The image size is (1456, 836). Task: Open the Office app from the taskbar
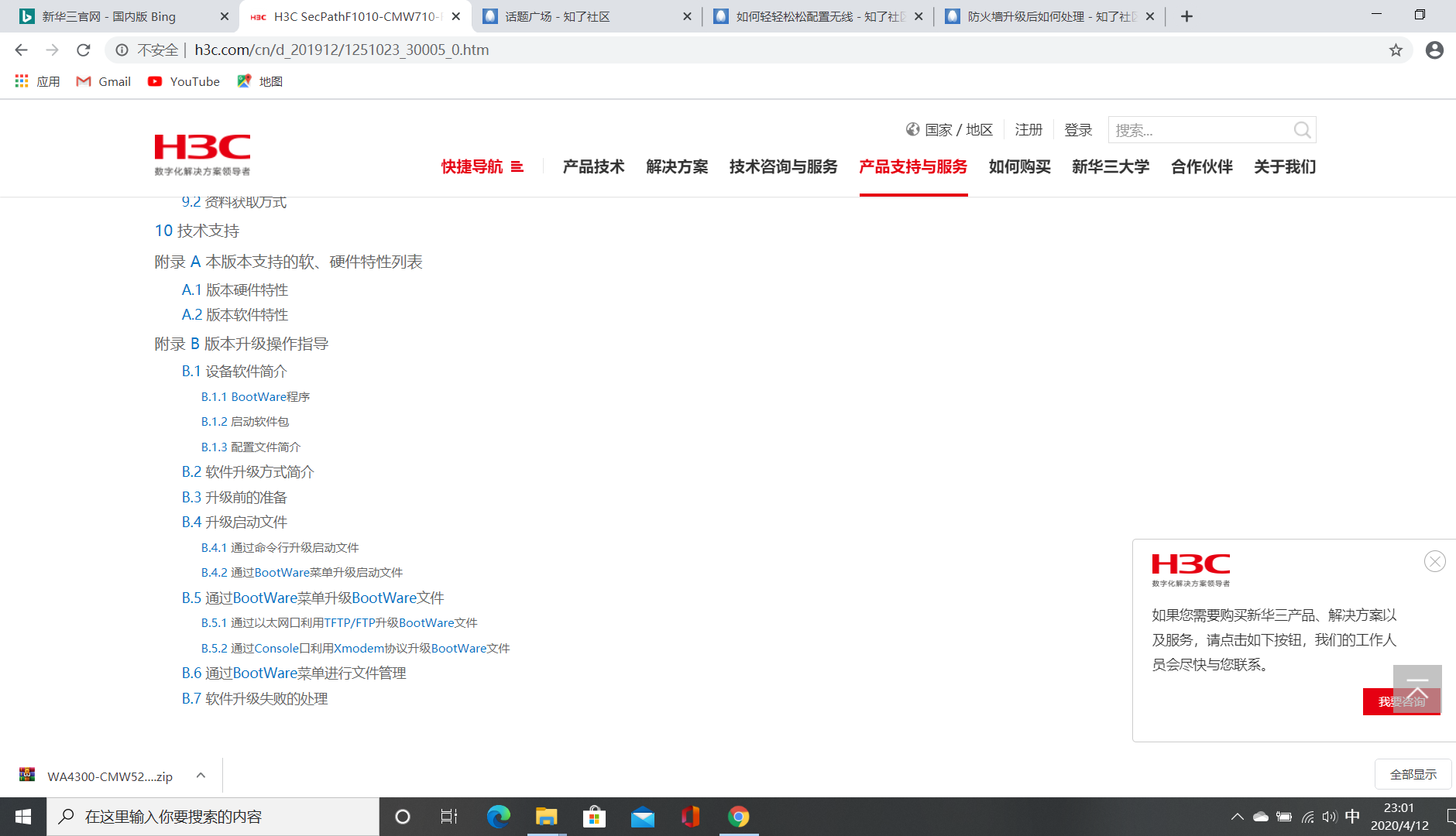tap(690, 817)
